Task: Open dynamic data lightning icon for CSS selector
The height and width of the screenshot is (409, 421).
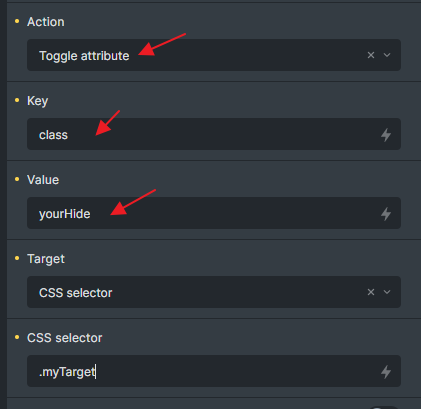Action: pyautogui.click(x=386, y=372)
